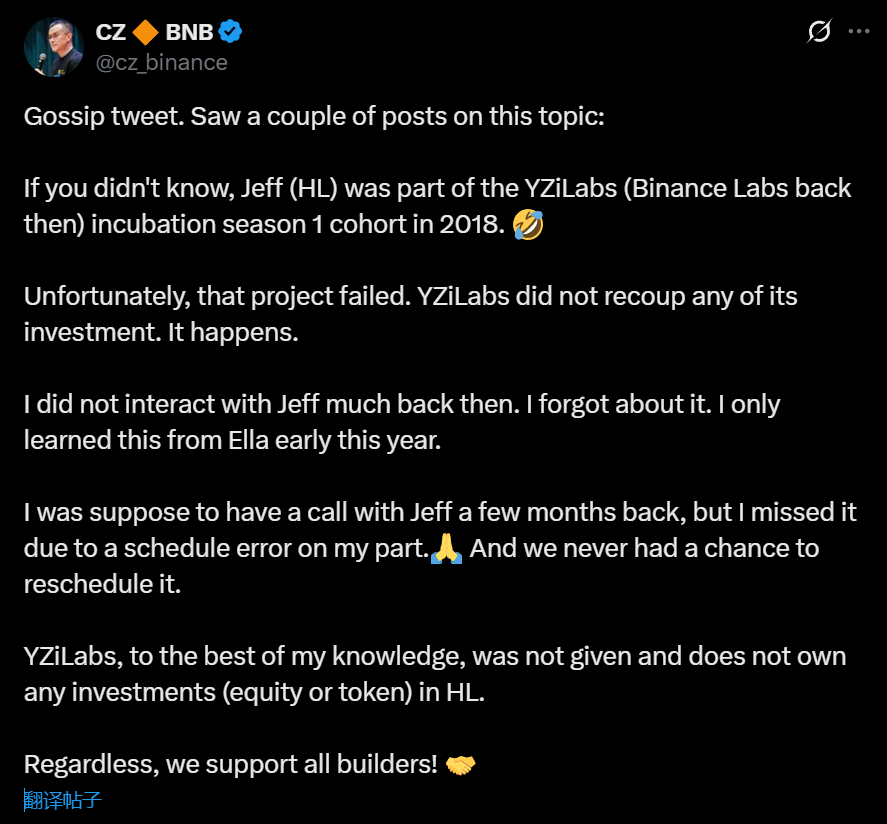The image size is (887, 824).
Task: Click the @cz_binance handle
Action: click(161, 62)
